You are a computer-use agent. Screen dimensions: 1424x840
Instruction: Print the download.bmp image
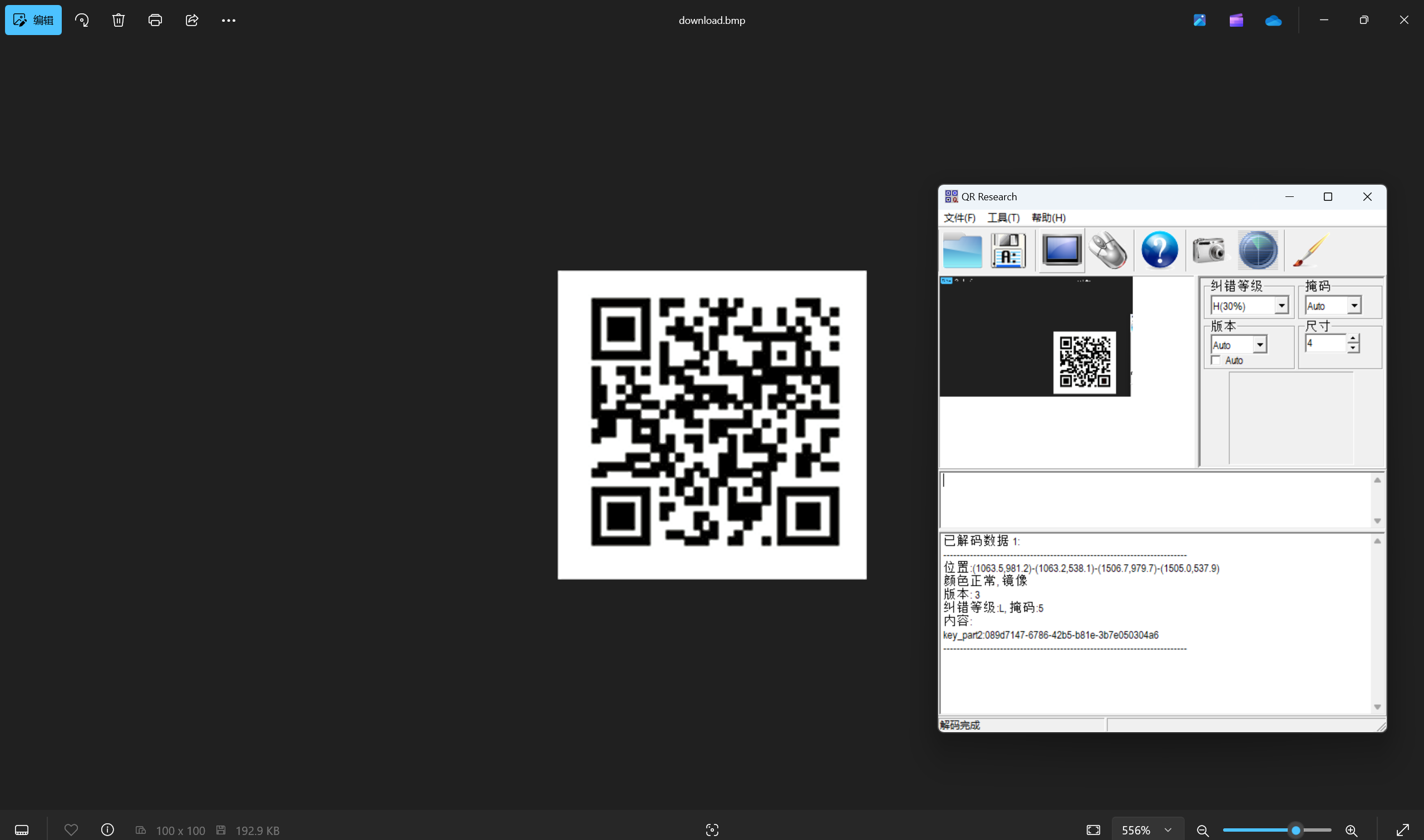click(x=155, y=21)
